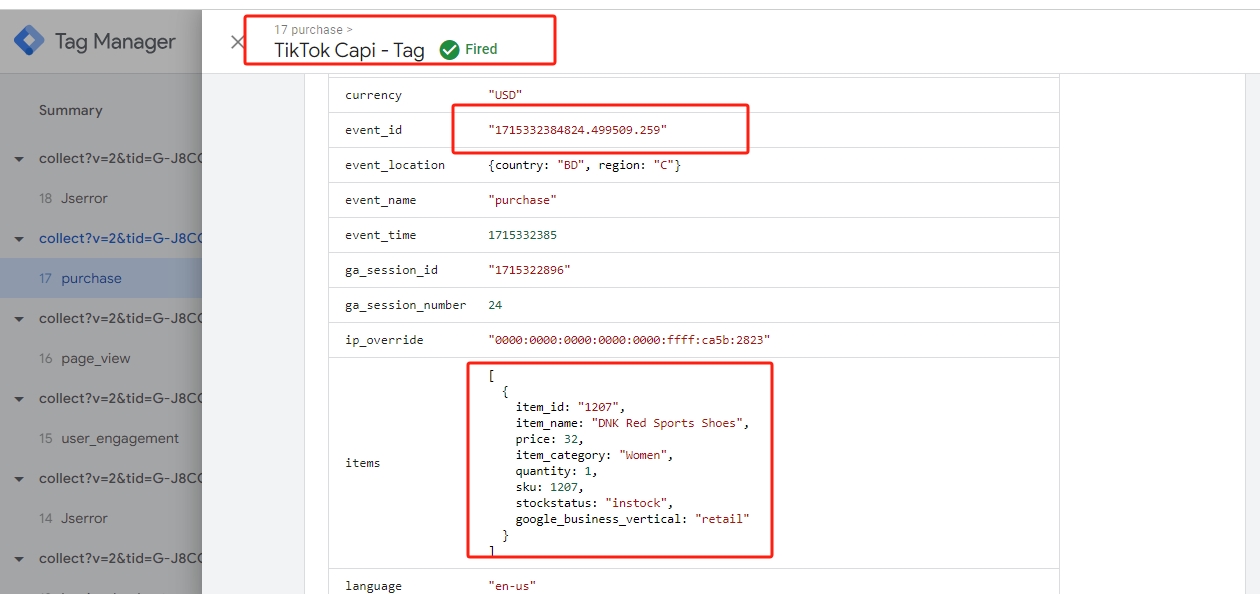Click the price: 32 line
The height and width of the screenshot is (594, 1260).
coord(549,439)
